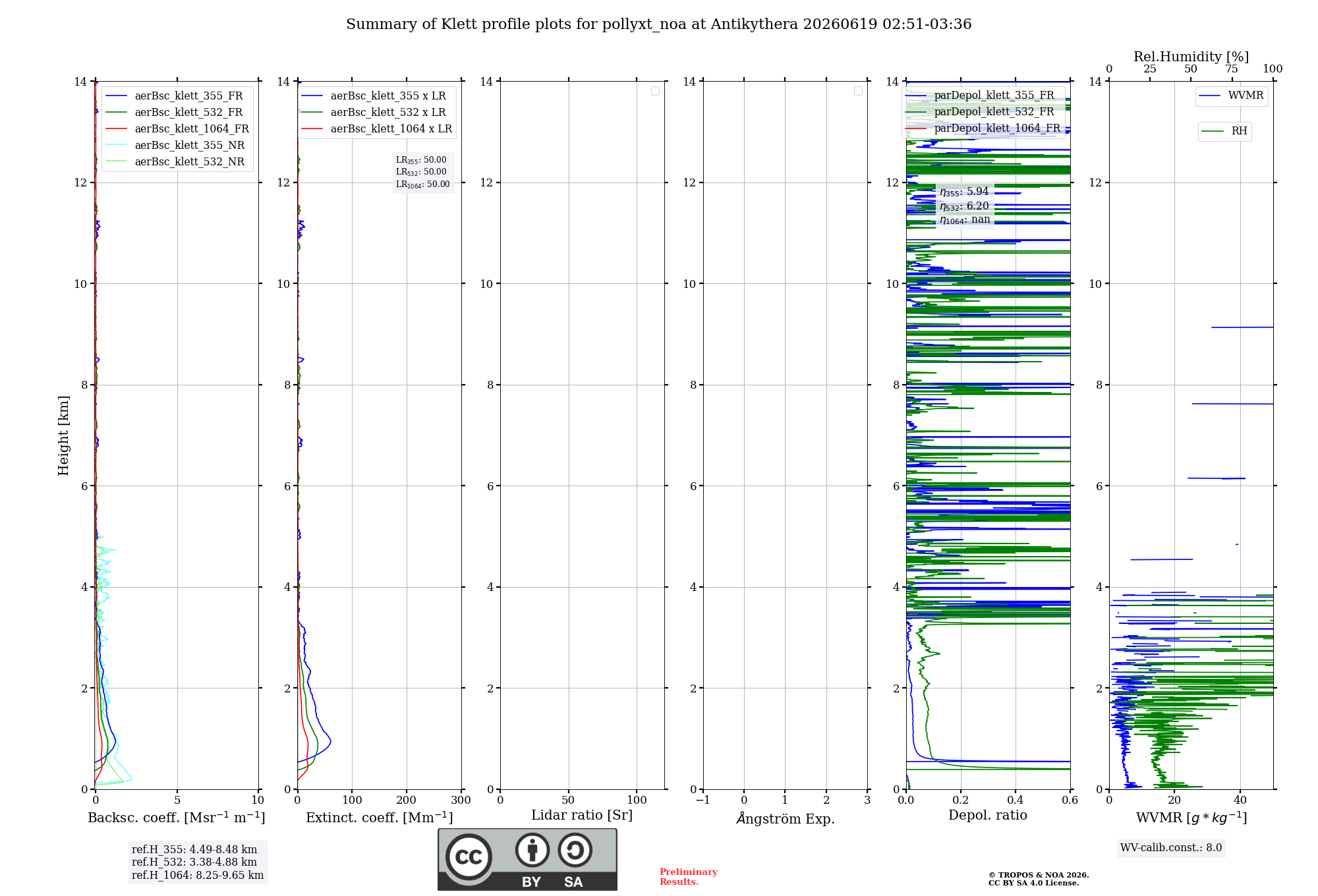Screen dimensions: 1318x896
Task: Click the η355: 5.94 annotation
Action: [964, 192]
